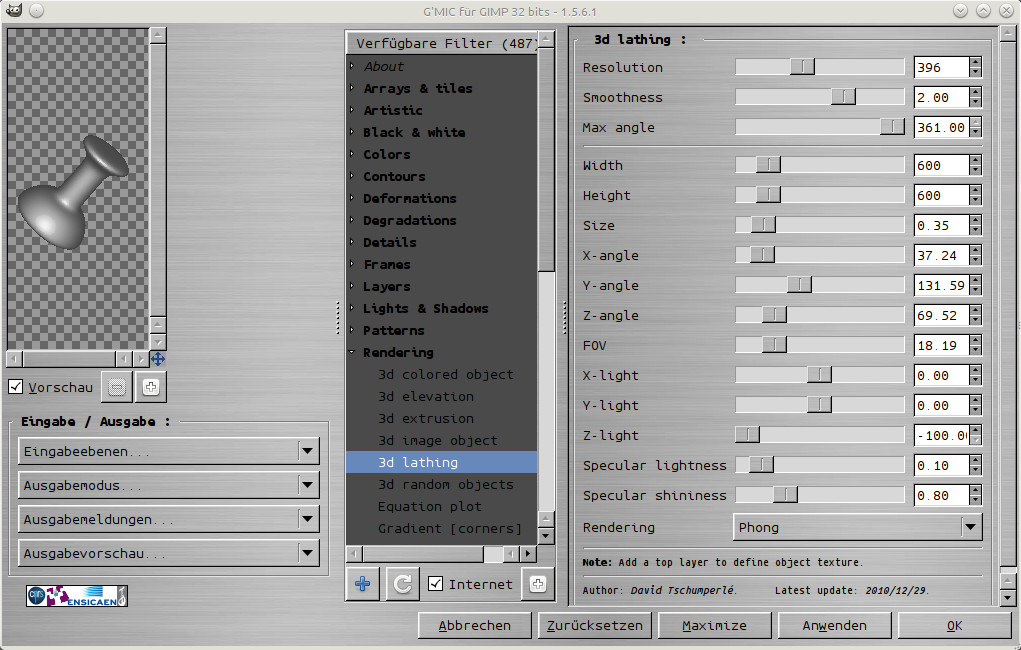Refresh the filter list with the reload icon
1021x650 pixels.
pos(402,584)
